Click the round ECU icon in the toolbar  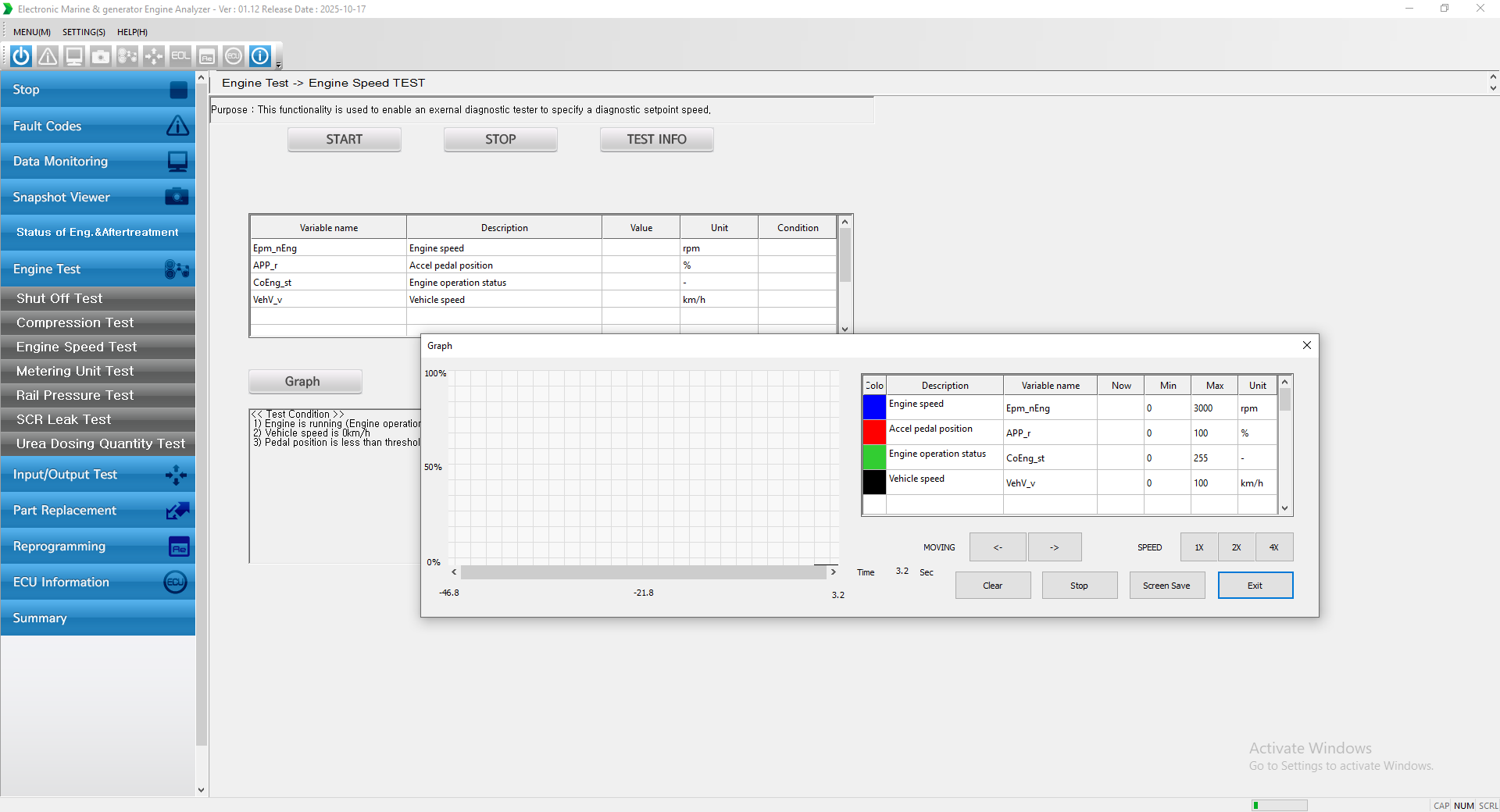pos(234,56)
